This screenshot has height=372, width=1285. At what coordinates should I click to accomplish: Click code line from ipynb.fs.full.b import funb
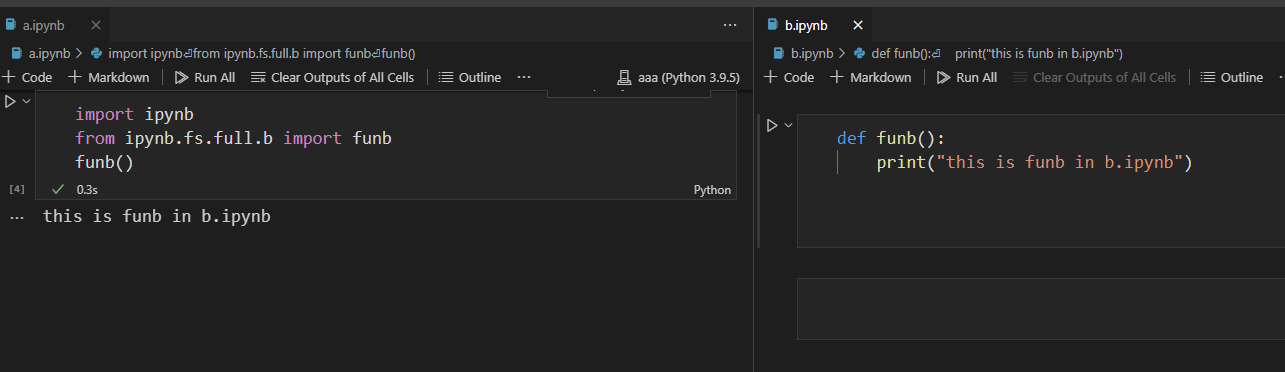[233, 138]
